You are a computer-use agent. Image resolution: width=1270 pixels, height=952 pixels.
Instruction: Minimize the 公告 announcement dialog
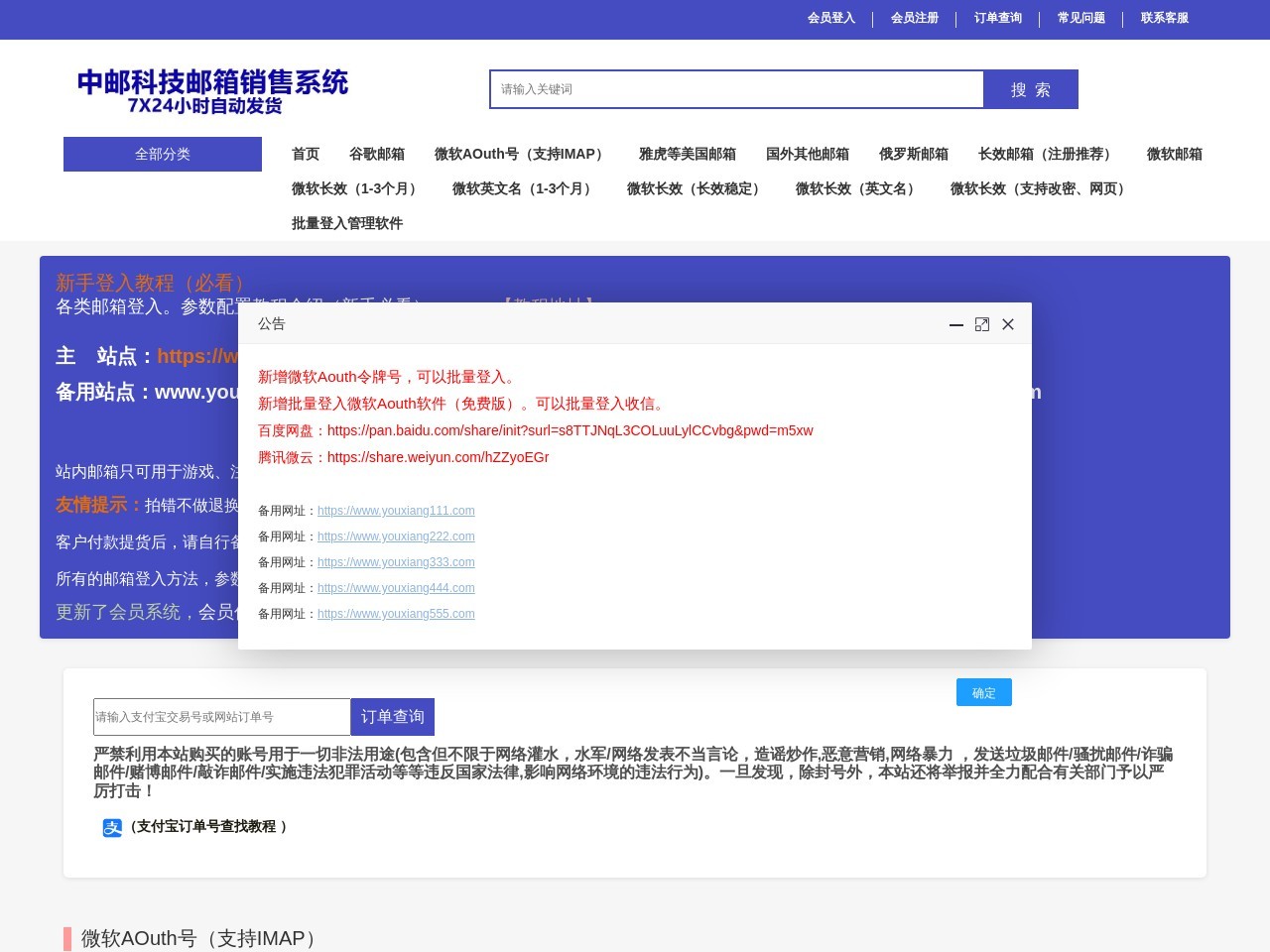(x=956, y=324)
